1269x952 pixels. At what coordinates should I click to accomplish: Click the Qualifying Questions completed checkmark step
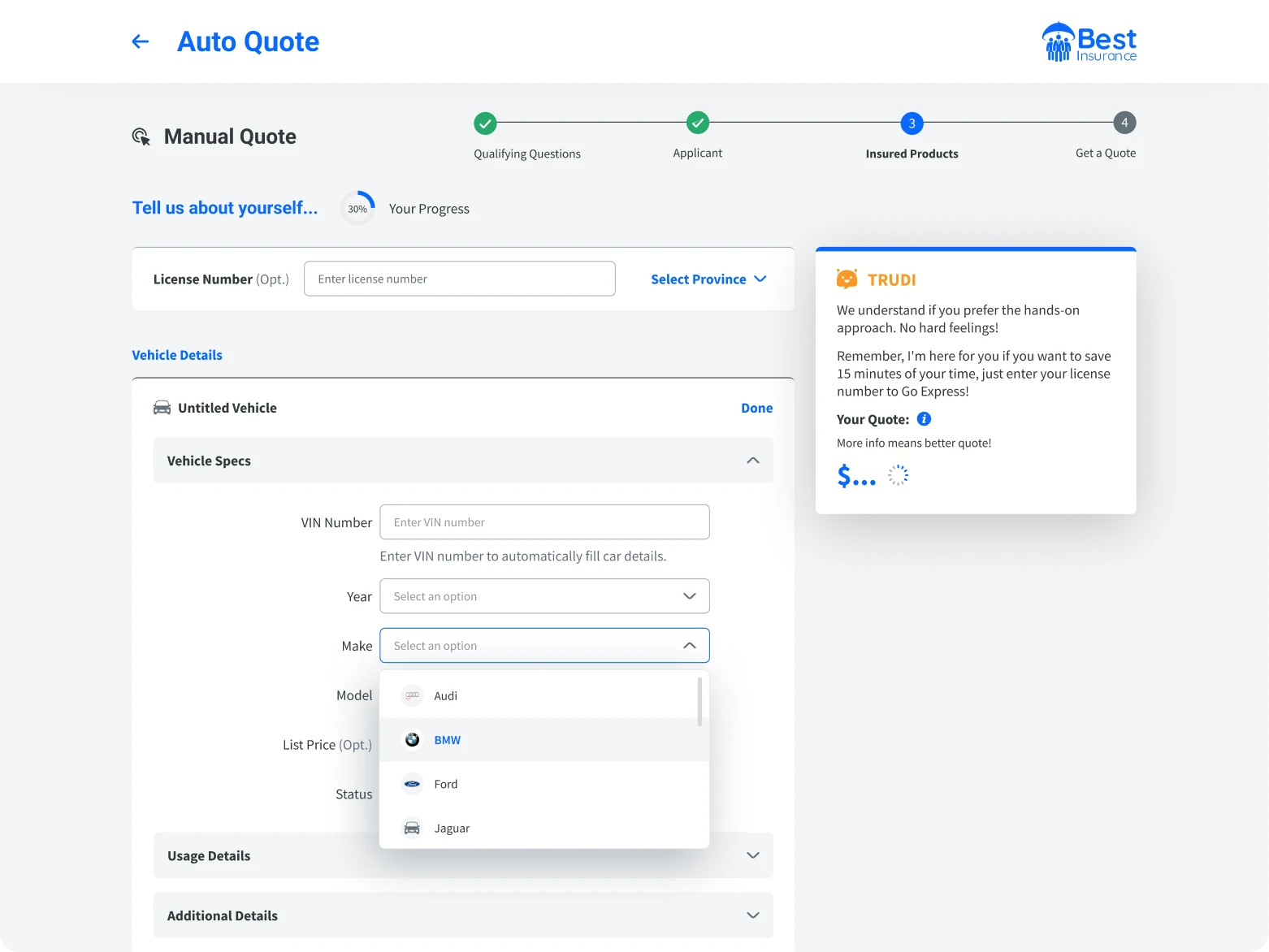coord(485,123)
